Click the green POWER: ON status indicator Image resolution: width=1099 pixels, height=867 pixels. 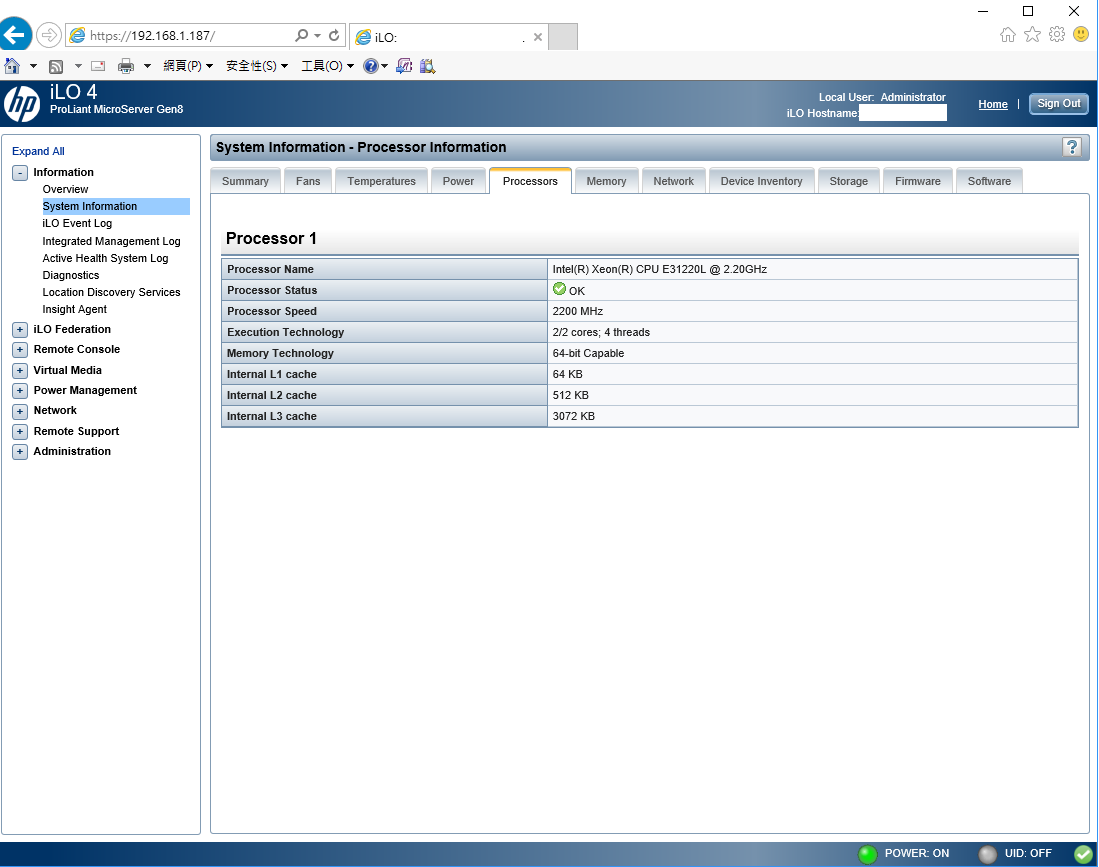[x=868, y=854]
